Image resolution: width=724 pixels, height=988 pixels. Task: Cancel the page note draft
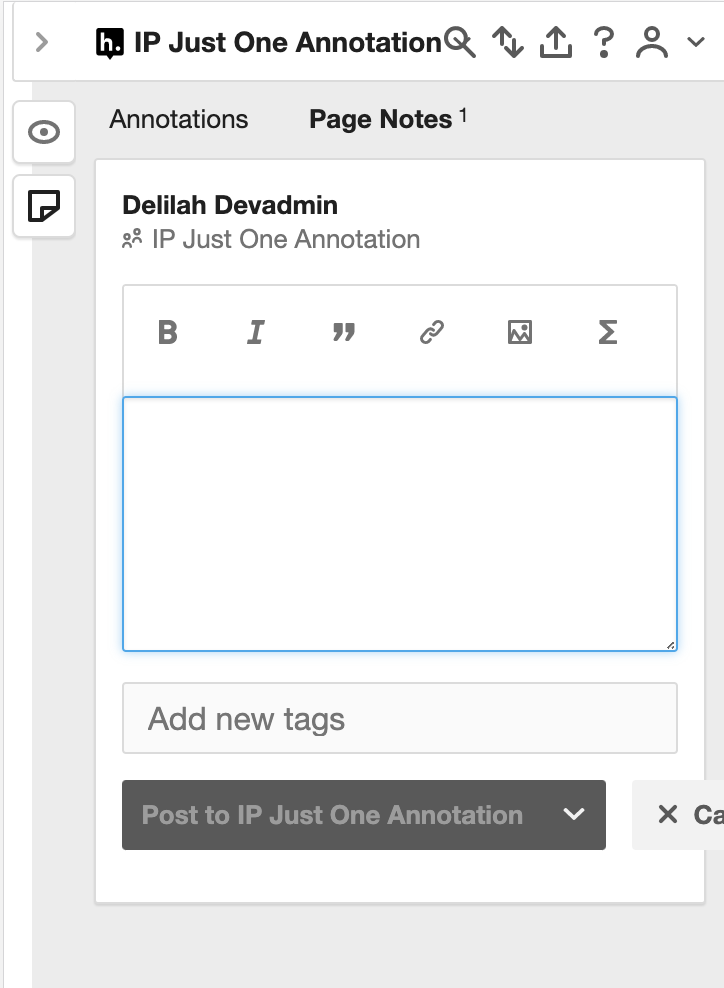click(679, 815)
